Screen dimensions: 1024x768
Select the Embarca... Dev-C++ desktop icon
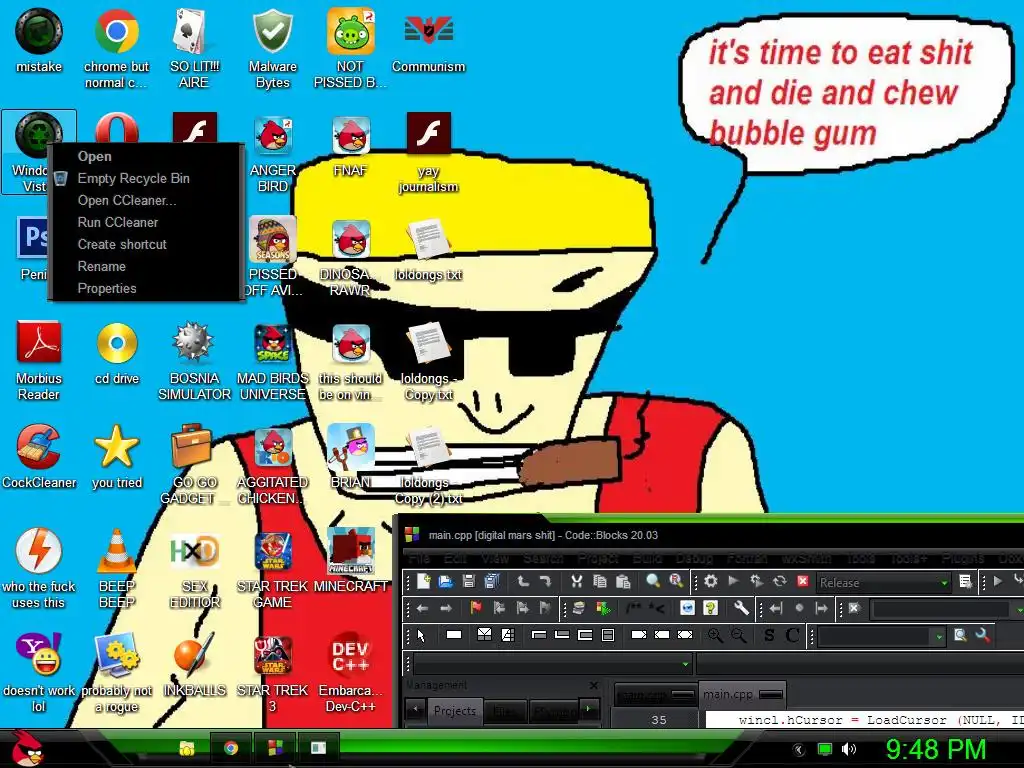coord(350,671)
